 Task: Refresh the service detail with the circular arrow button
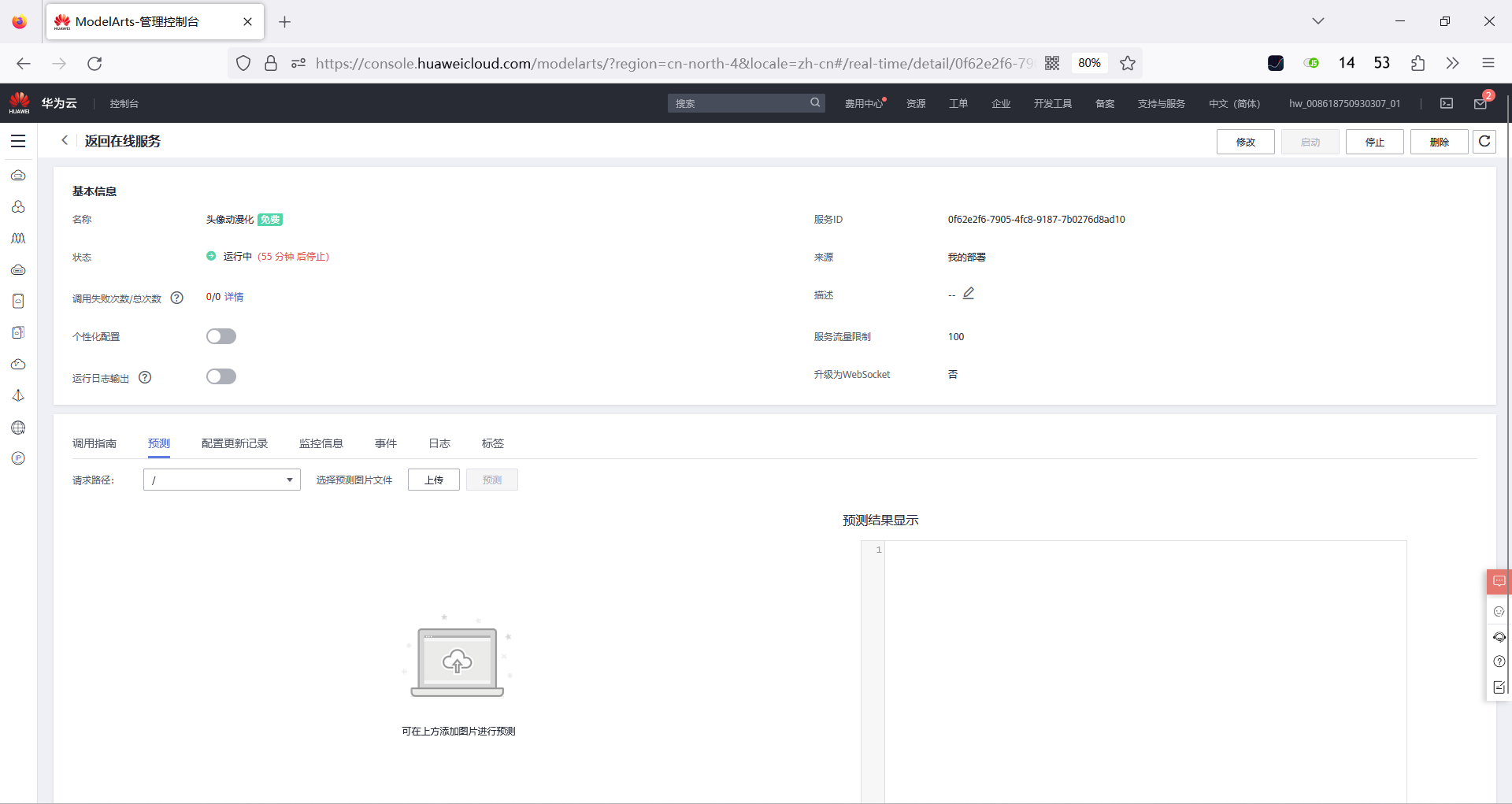pos(1484,142)
